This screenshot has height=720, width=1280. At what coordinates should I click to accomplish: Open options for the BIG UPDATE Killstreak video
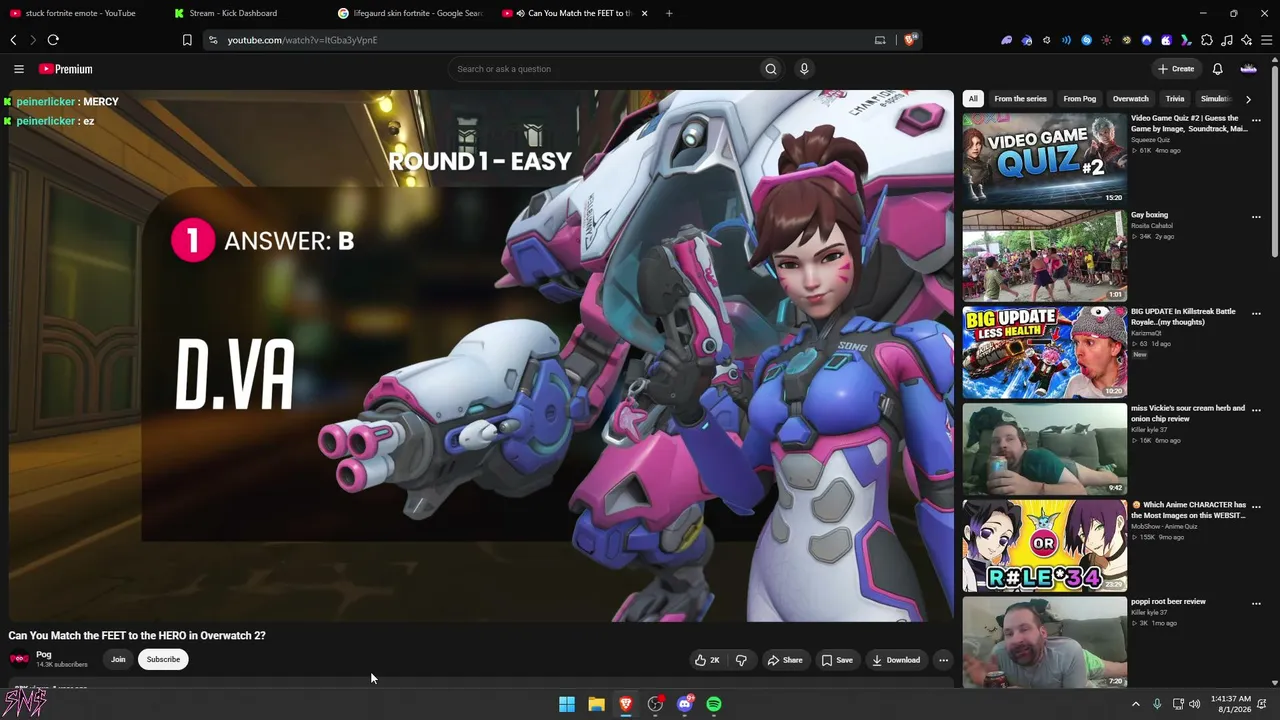point(1256,314)
